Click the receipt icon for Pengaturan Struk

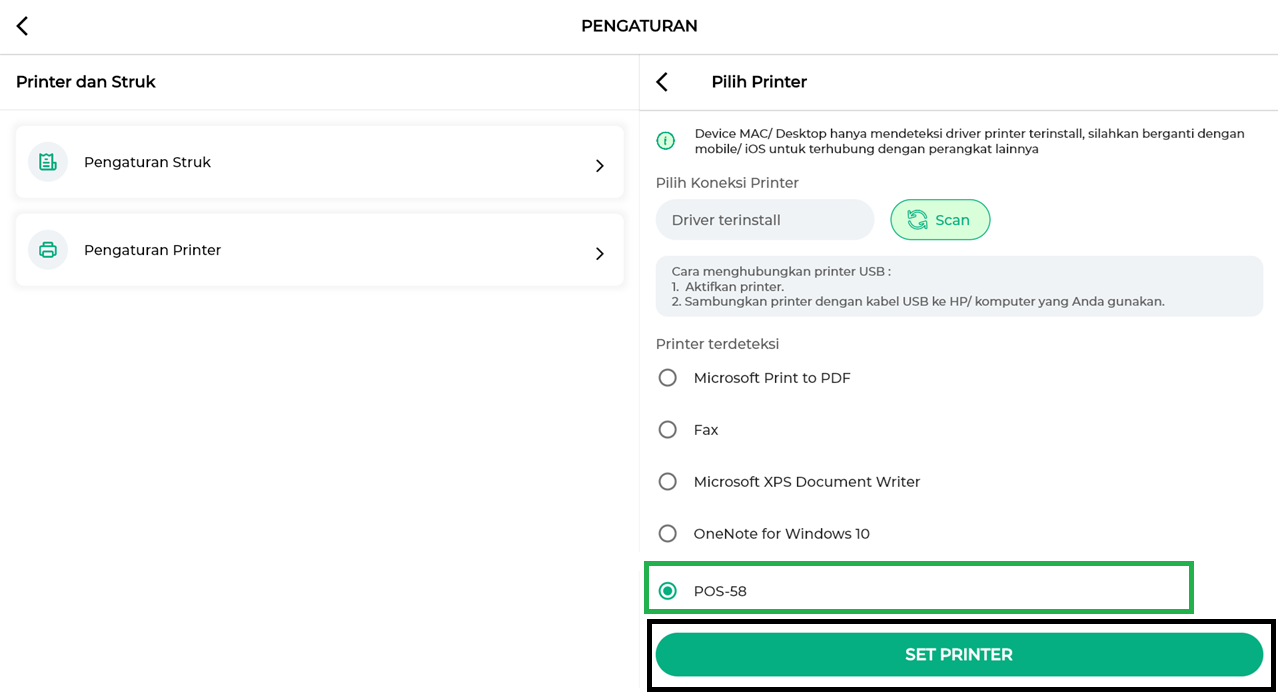[x=47, y=162]
